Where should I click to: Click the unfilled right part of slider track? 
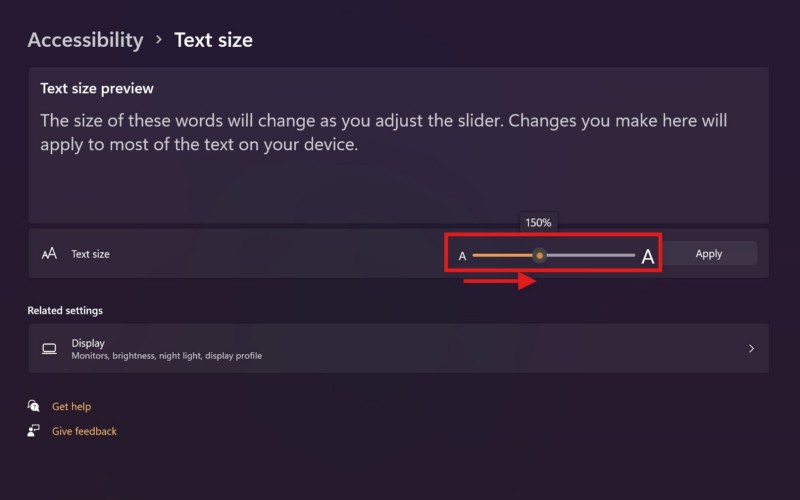coord(592,255)
